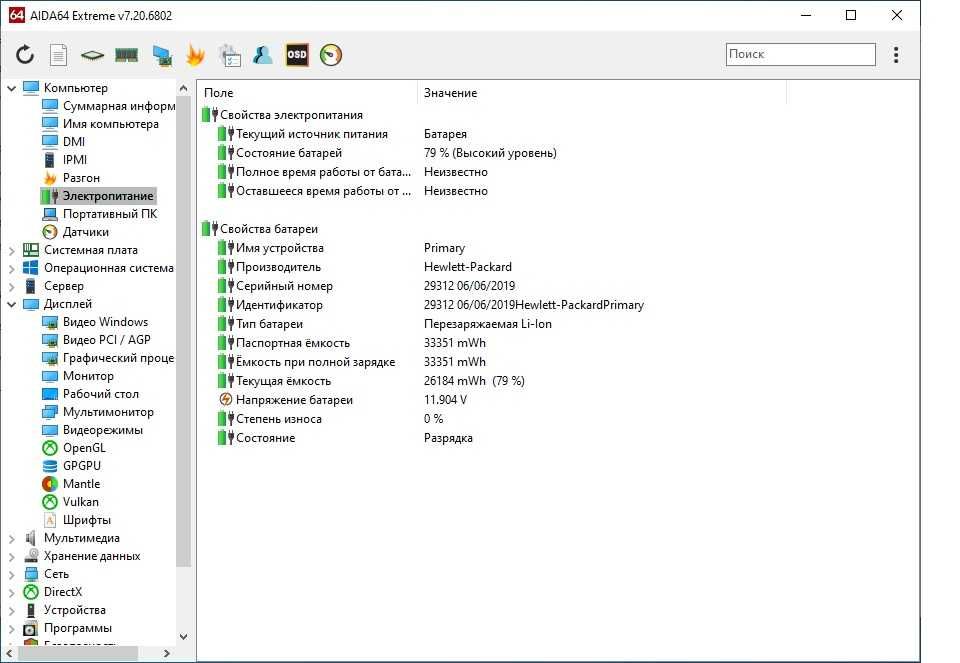Expand the Мультимедиа tree node
The height and width of the screenshot is (663, 960).
point(11,539)
